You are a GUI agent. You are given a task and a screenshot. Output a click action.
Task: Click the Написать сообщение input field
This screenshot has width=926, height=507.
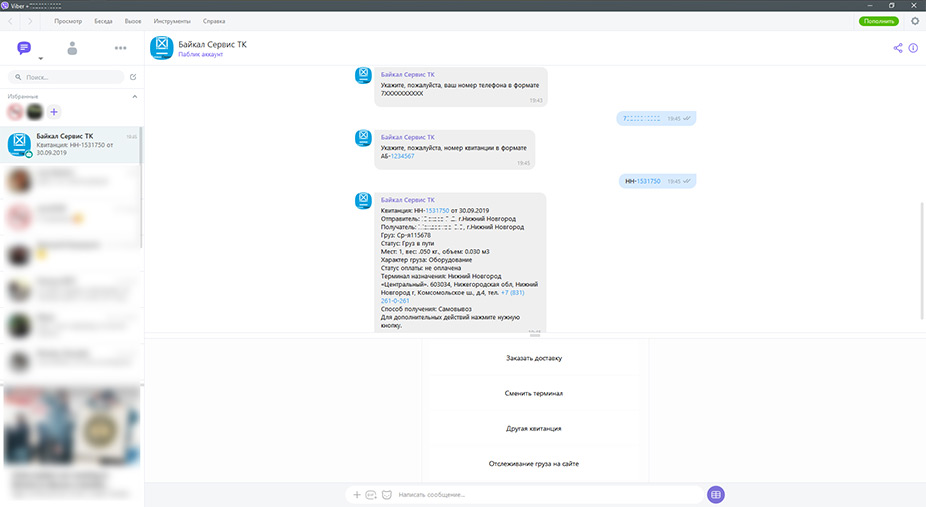540,495
